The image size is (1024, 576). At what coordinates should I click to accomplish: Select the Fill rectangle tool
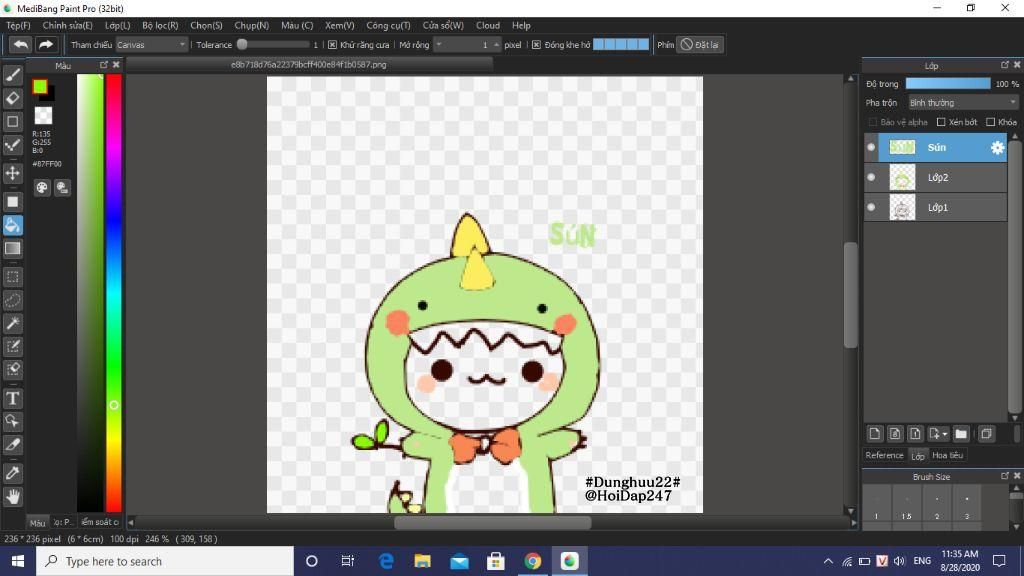pyautogui.click(x=12, y=202)
